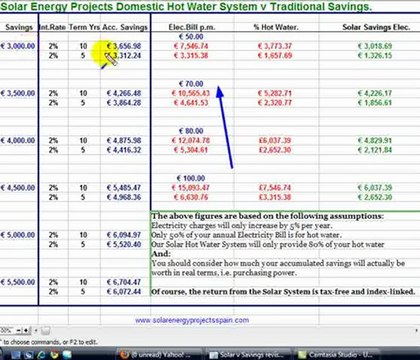
Task: Select the € 3,500.00 savings cell
Action: coord(18,93)
